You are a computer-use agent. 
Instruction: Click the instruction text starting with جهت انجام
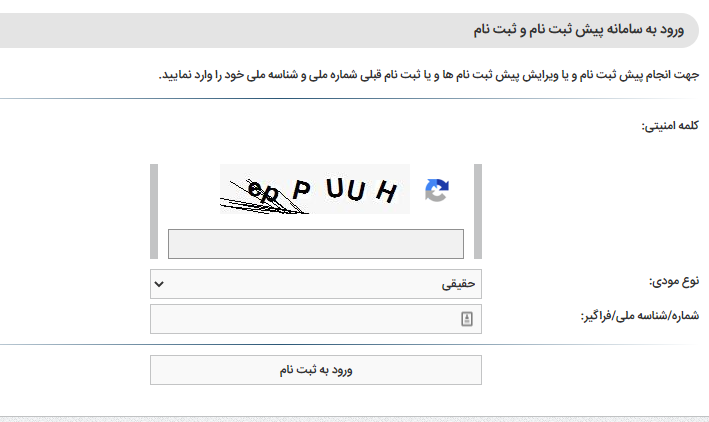click(x=429, y=75)
